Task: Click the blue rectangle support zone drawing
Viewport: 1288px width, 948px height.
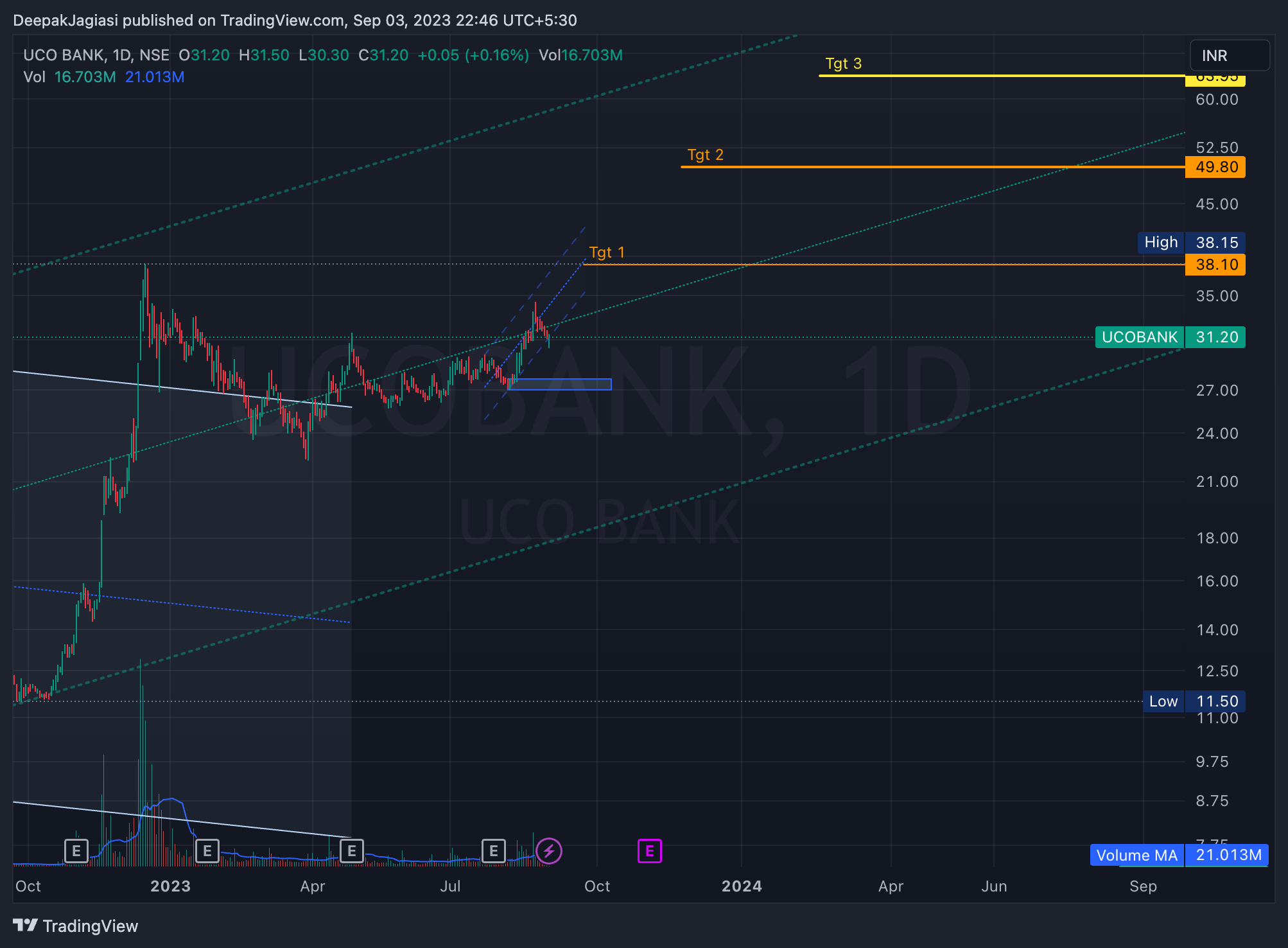Action: pyautogui.click(x=559, y=385)
